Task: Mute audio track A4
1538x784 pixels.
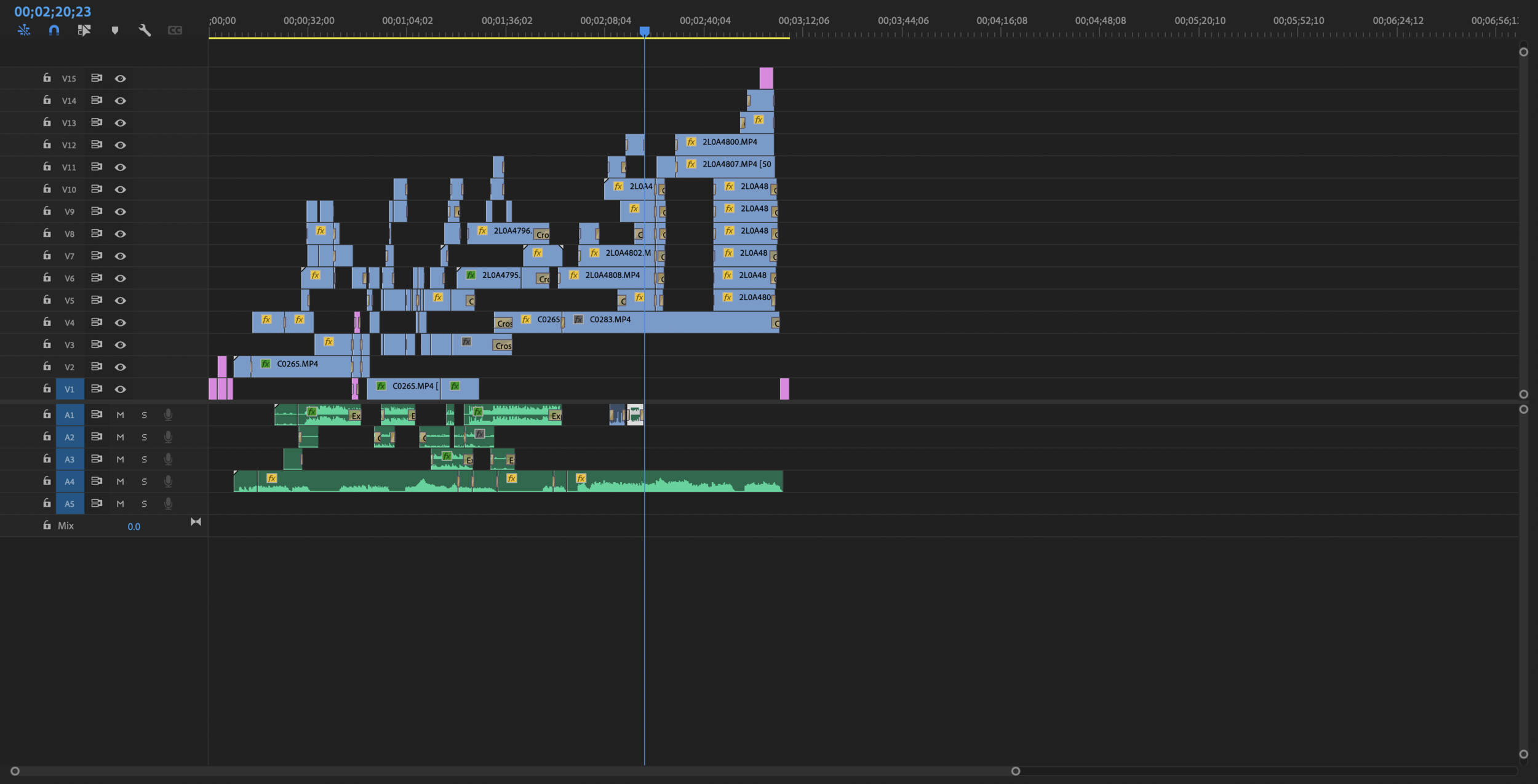Action: click(121, 481)
